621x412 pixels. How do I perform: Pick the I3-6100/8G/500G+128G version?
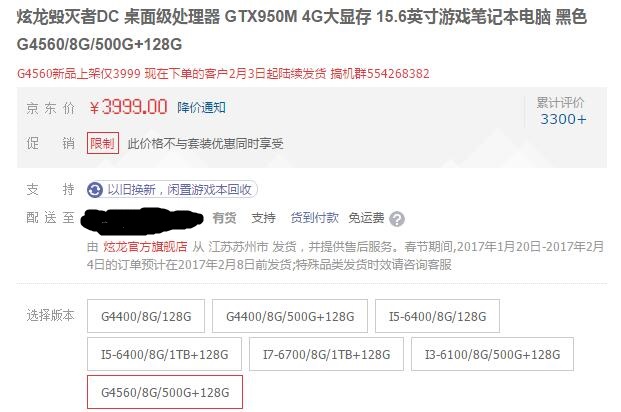tap(492, 354)
